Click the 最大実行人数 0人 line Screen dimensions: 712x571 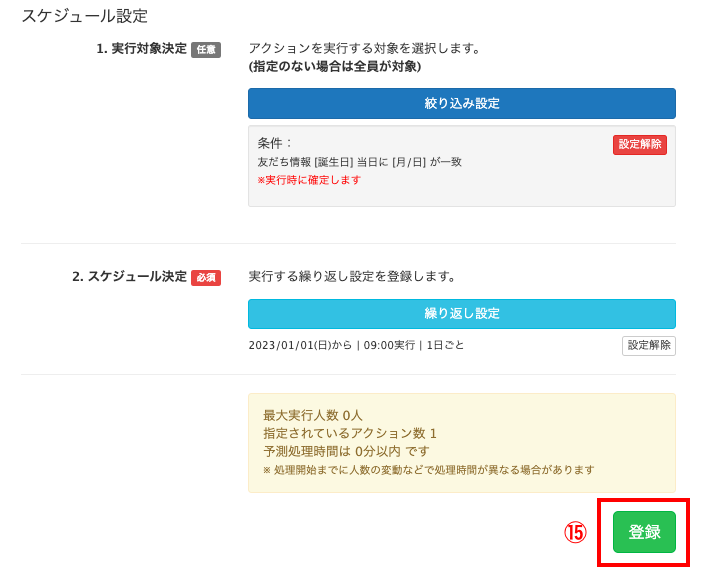click(x=313, y=415)
